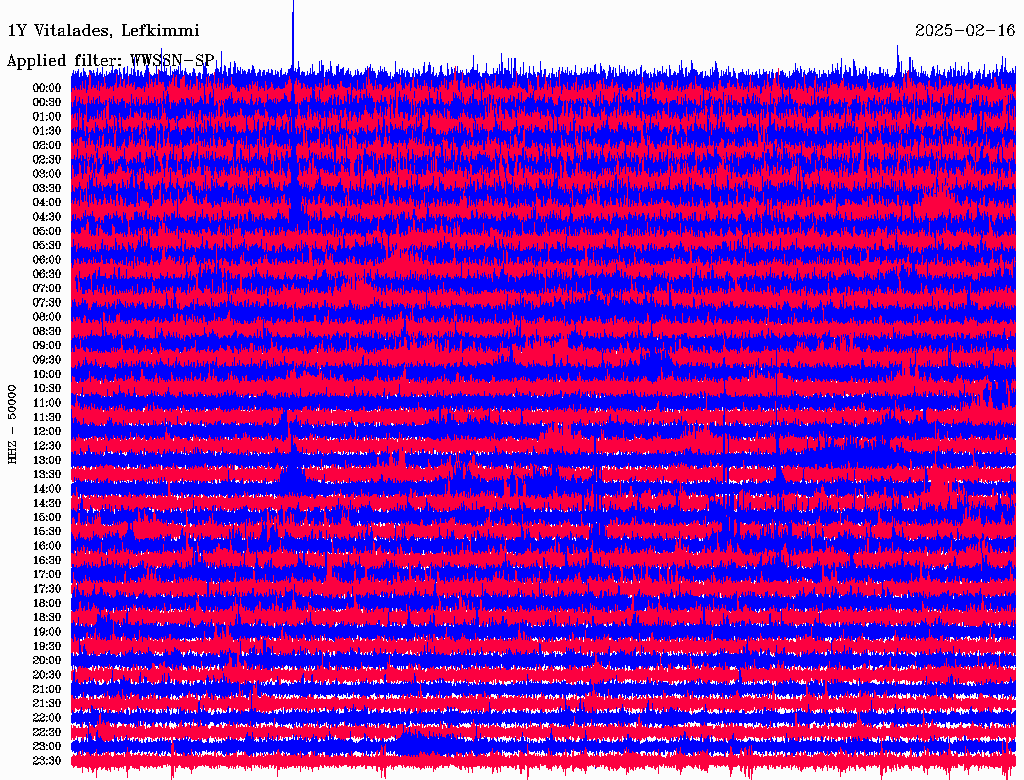This screenshot has width=1024, height=780.
Task: Select the 08:00 time label
Action: 47,317
